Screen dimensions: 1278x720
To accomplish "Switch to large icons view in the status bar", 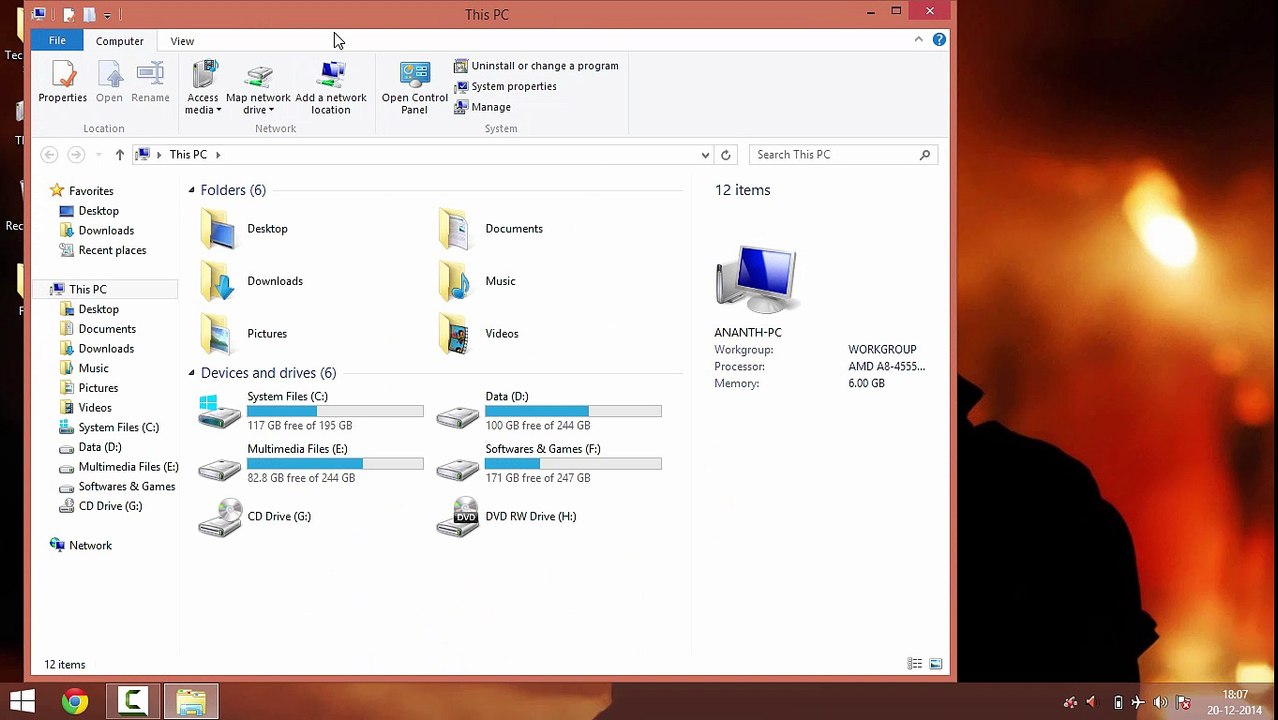I will coord(936,664).
